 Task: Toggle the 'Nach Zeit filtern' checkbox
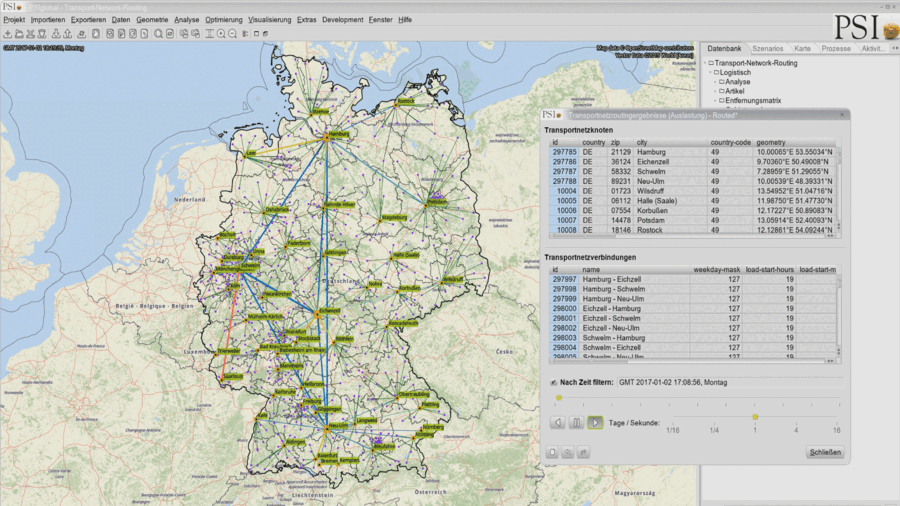[554, 382]
